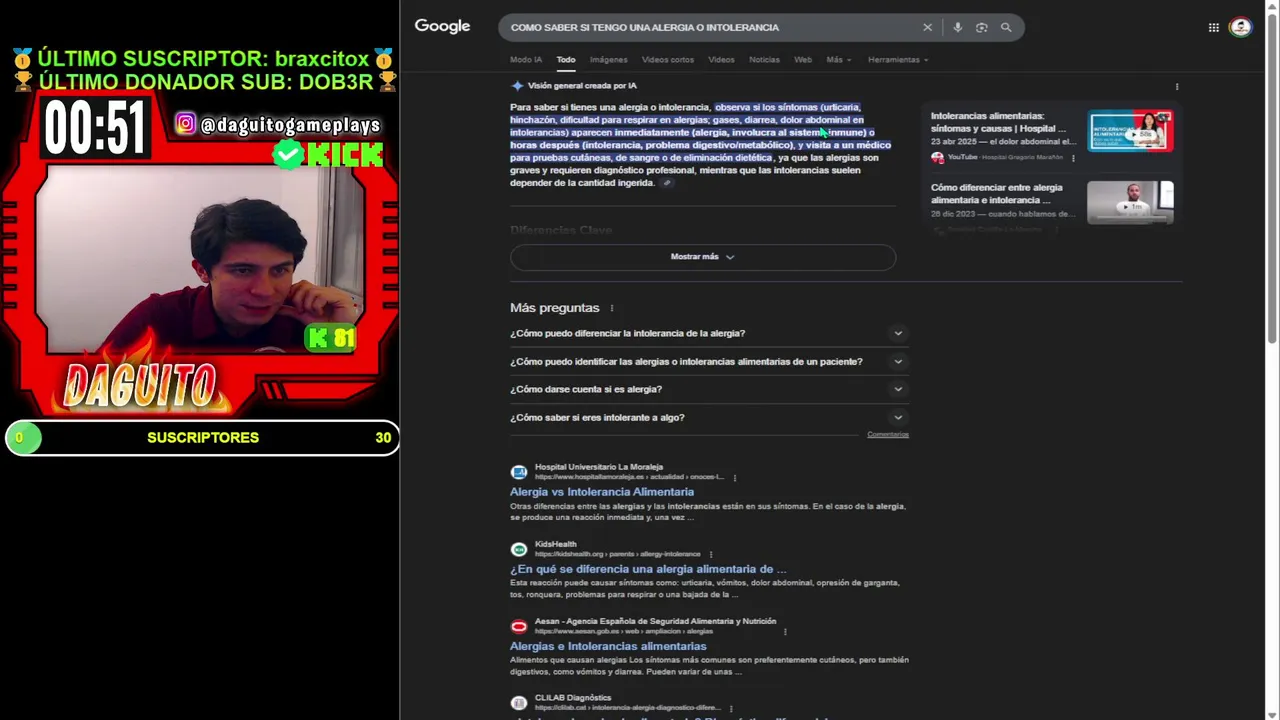The image size is (1280, 720).
Task: Submit search with the magnifier icon
Action: click(1006, 27)
